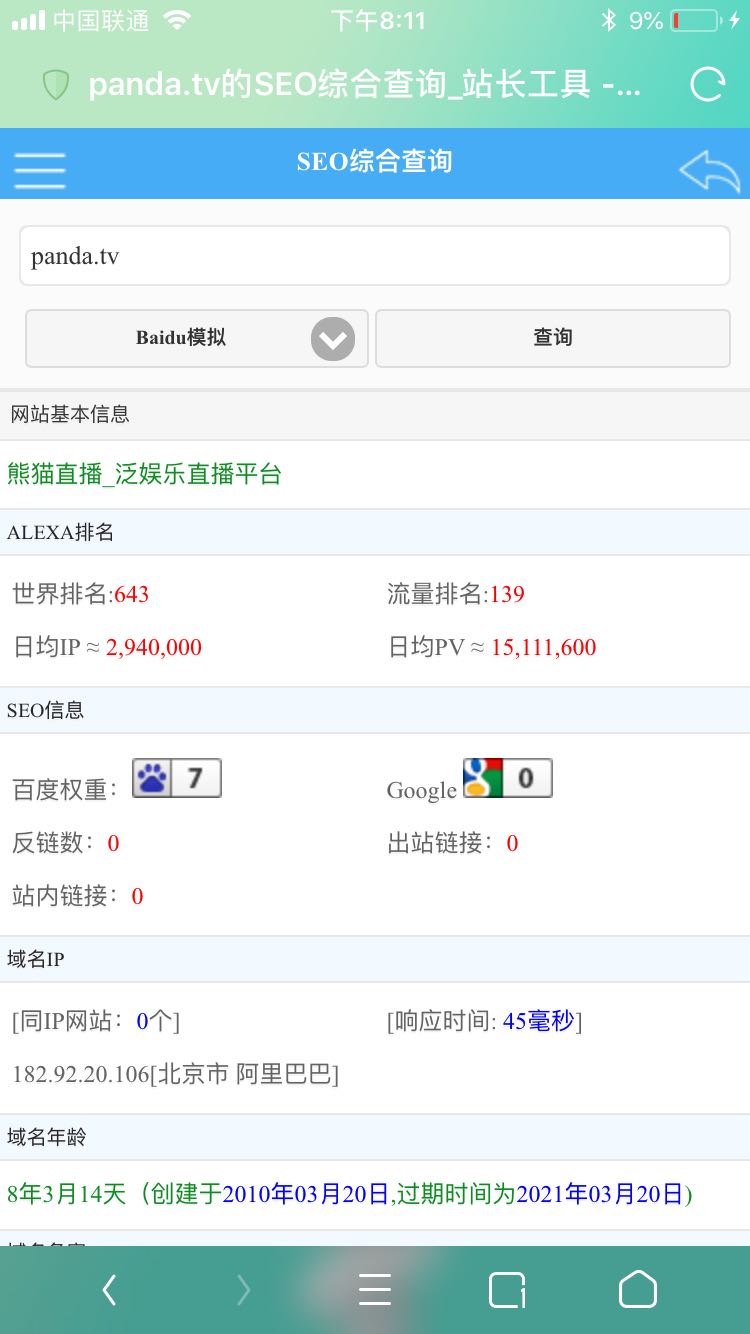Tap the Wi-Fi icon in status bar
Screen dimensions: 750x1334
tap(177, 20)
